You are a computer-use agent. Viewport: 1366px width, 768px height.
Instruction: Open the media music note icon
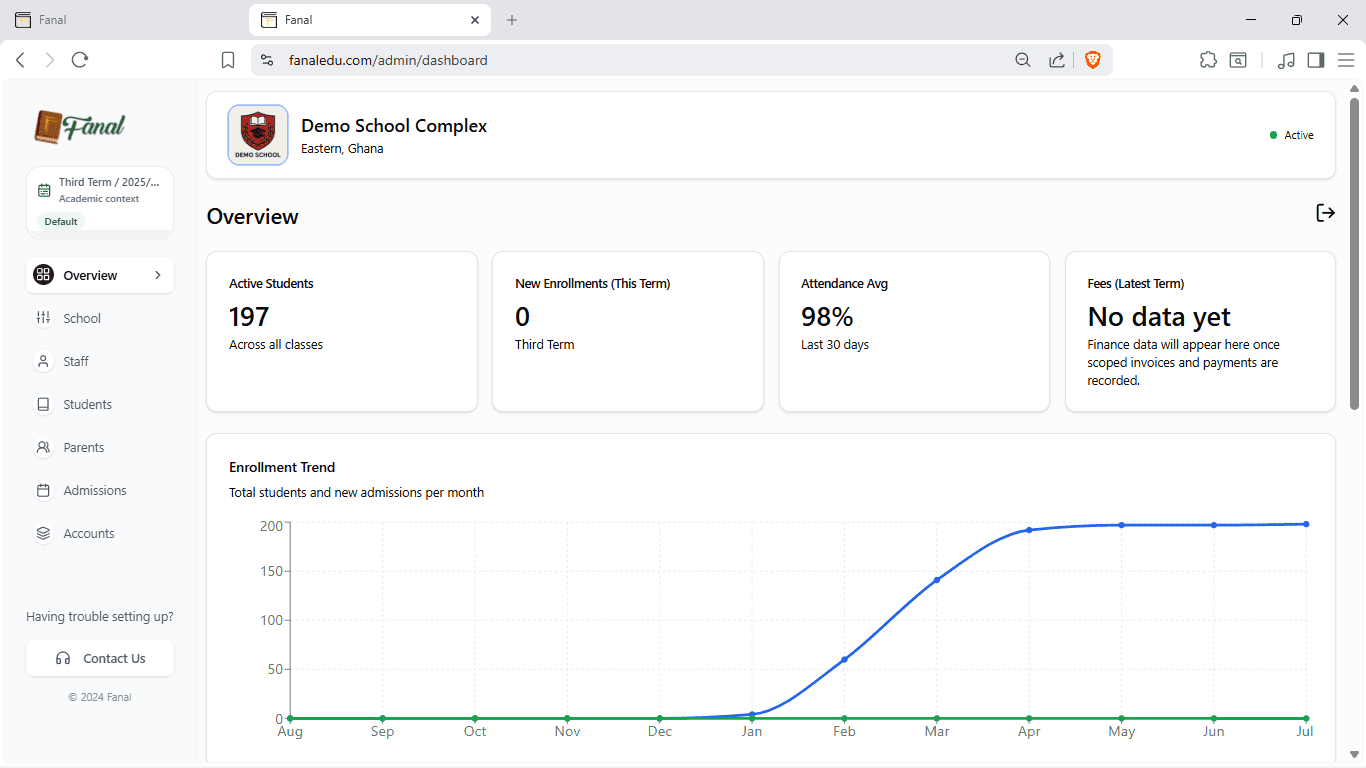(1286, 60)
